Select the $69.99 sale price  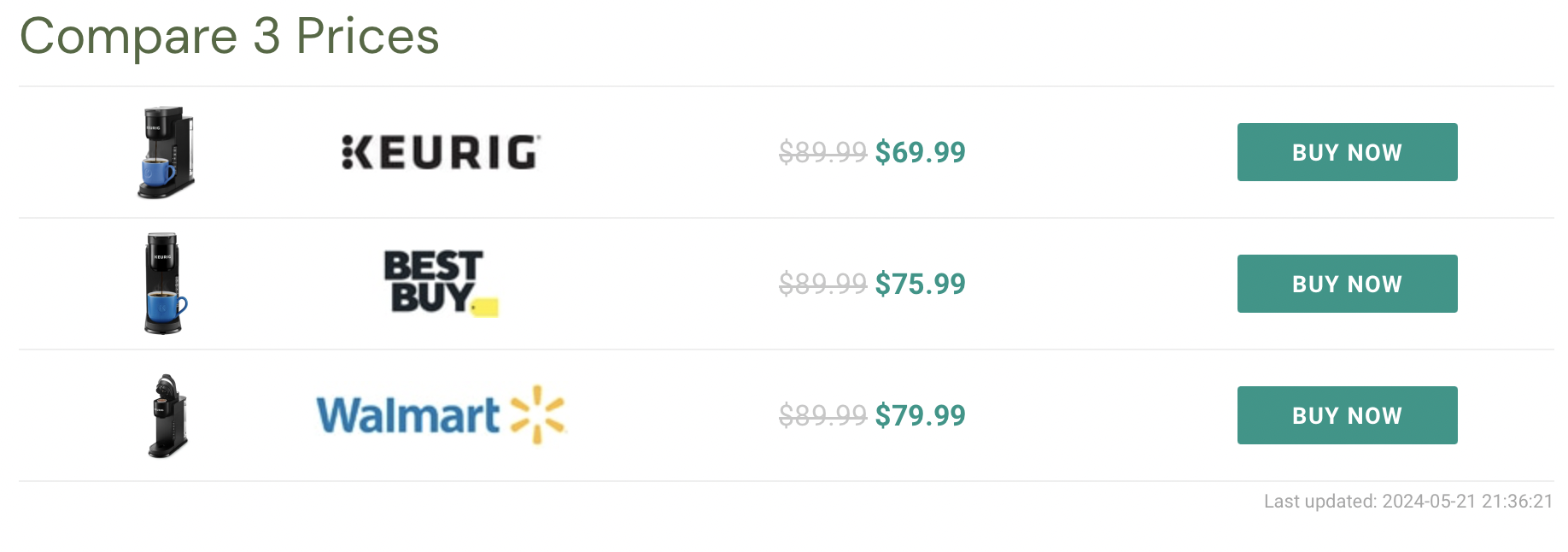pos(921,152)
